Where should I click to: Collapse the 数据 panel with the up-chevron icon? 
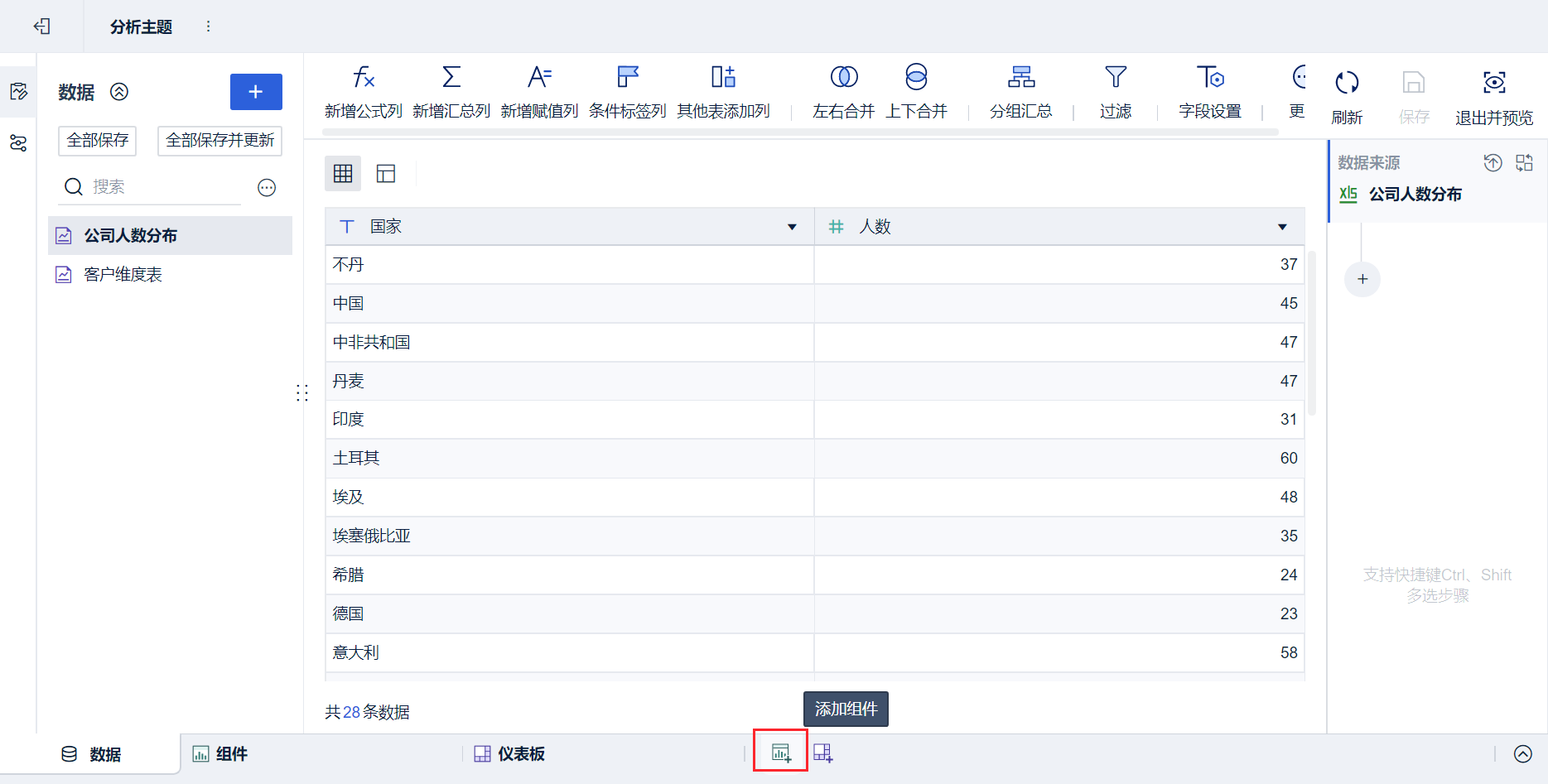point(119,92)
